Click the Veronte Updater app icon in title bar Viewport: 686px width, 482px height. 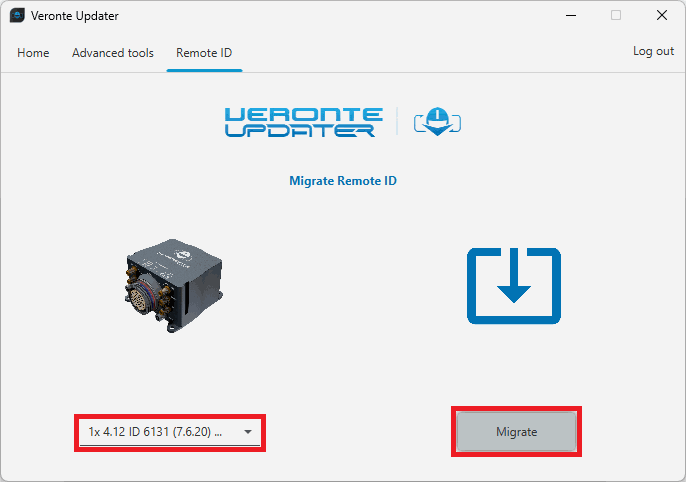pos(17,16)
